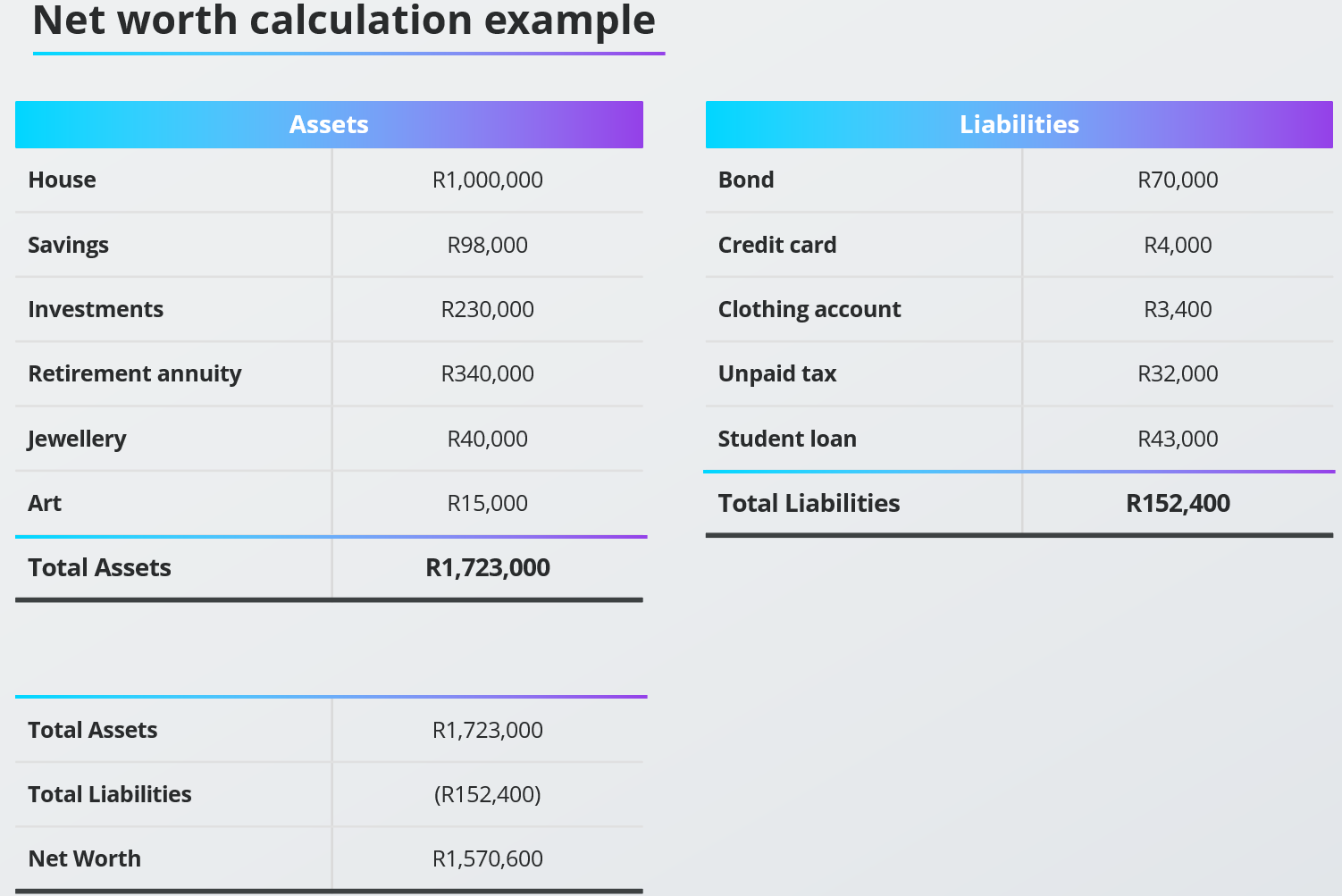This screenshot has height=896, width=1342.
Task: Click the Total Liabilities amount R152,400 in bold
Action: 1178,503
